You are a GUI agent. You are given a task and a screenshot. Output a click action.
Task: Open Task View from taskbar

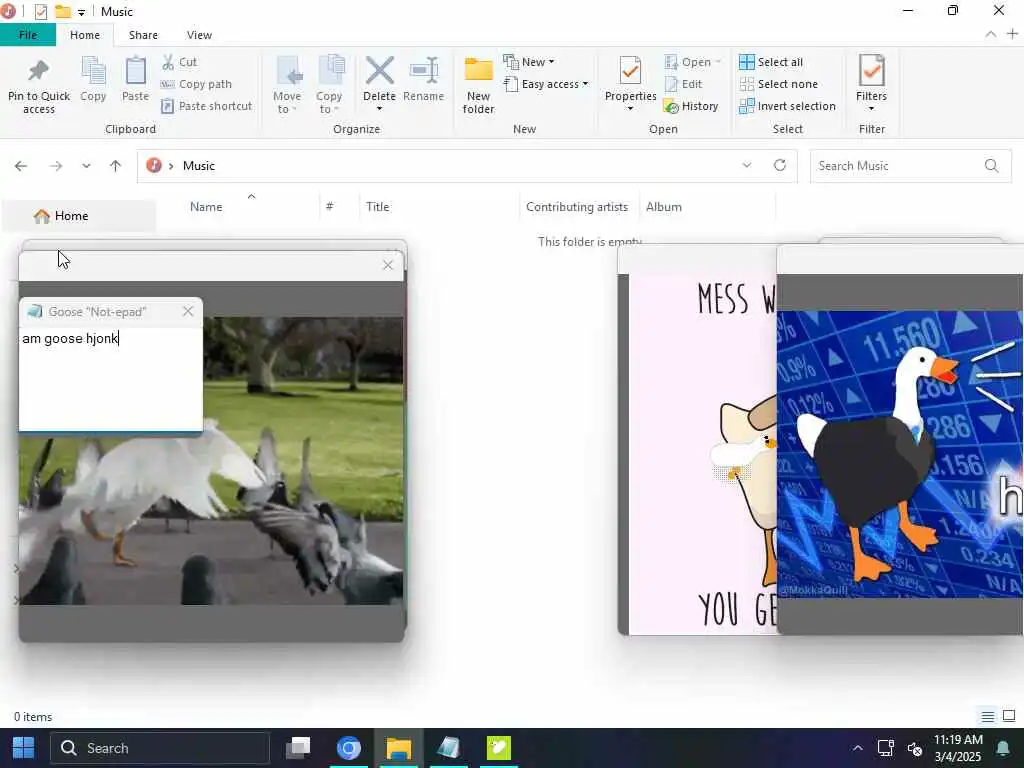pyautogui.click(x=298, y=748)
